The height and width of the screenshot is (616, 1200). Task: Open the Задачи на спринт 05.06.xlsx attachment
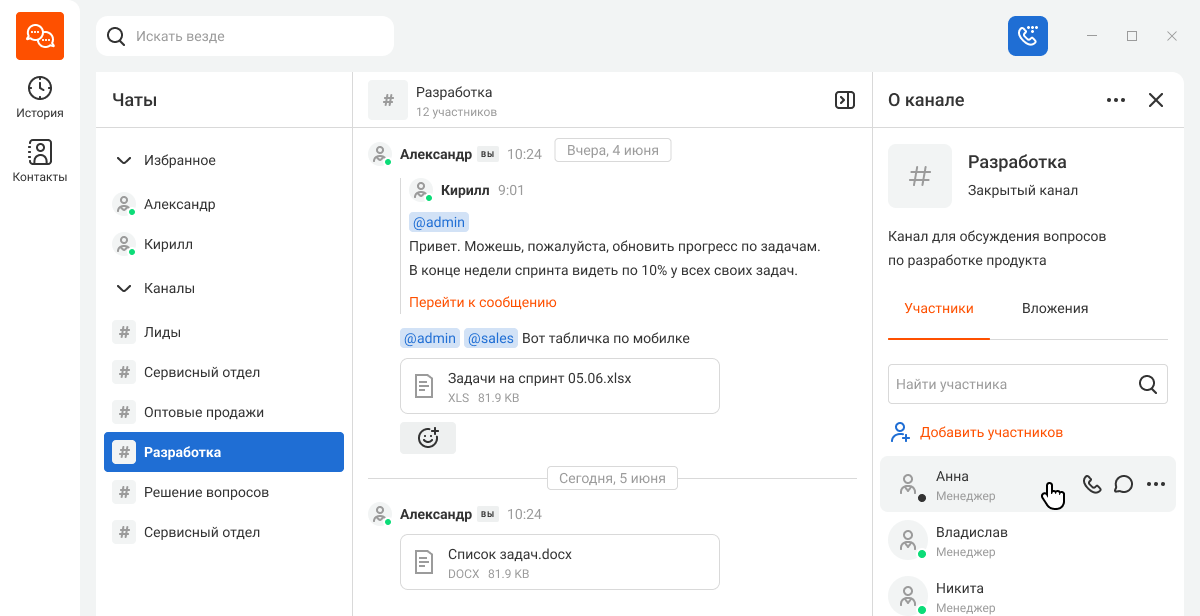pyautogui.click(x=560, y=386)
